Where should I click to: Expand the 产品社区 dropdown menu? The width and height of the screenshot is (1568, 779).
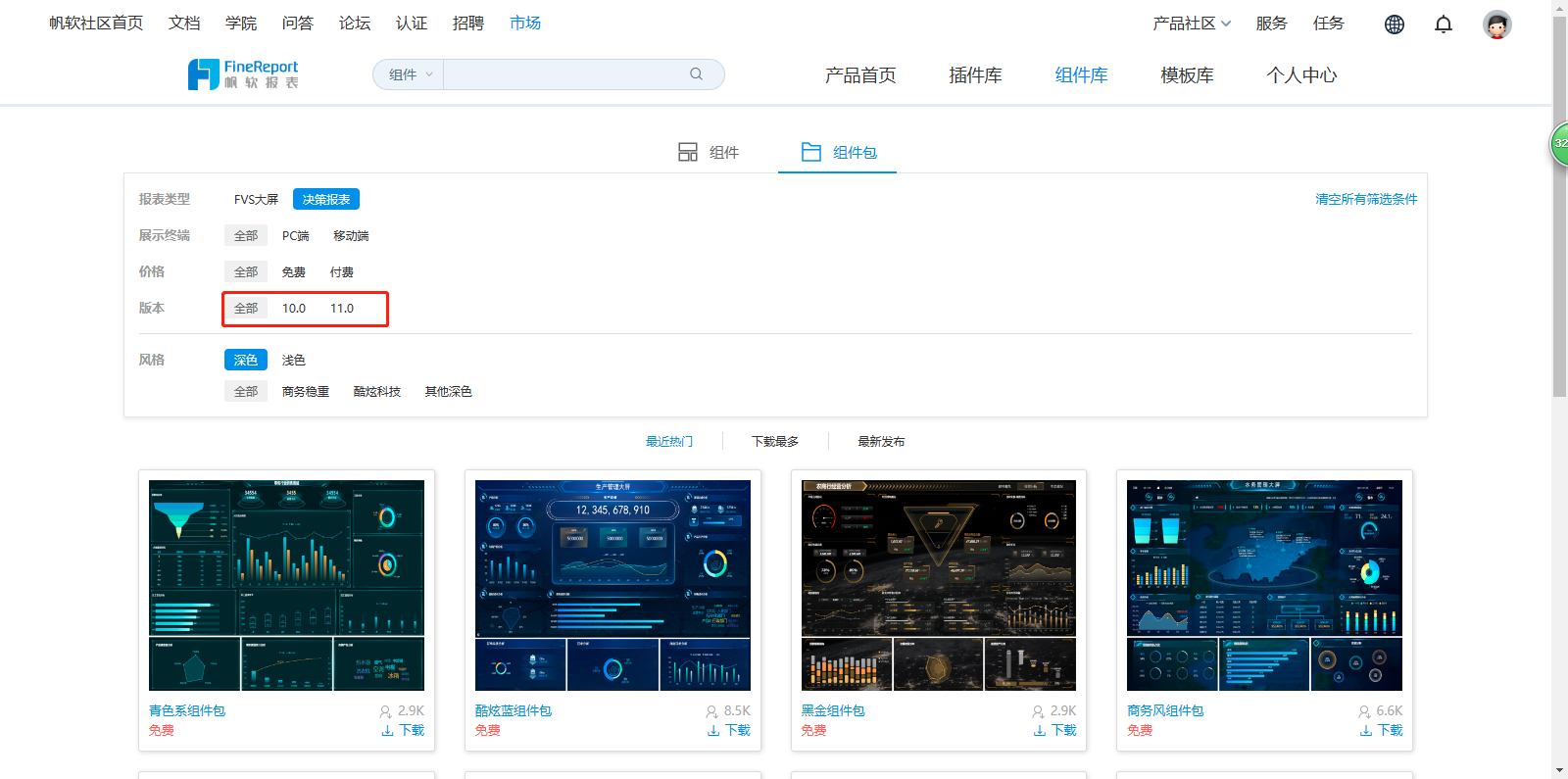coord(1192,24)
